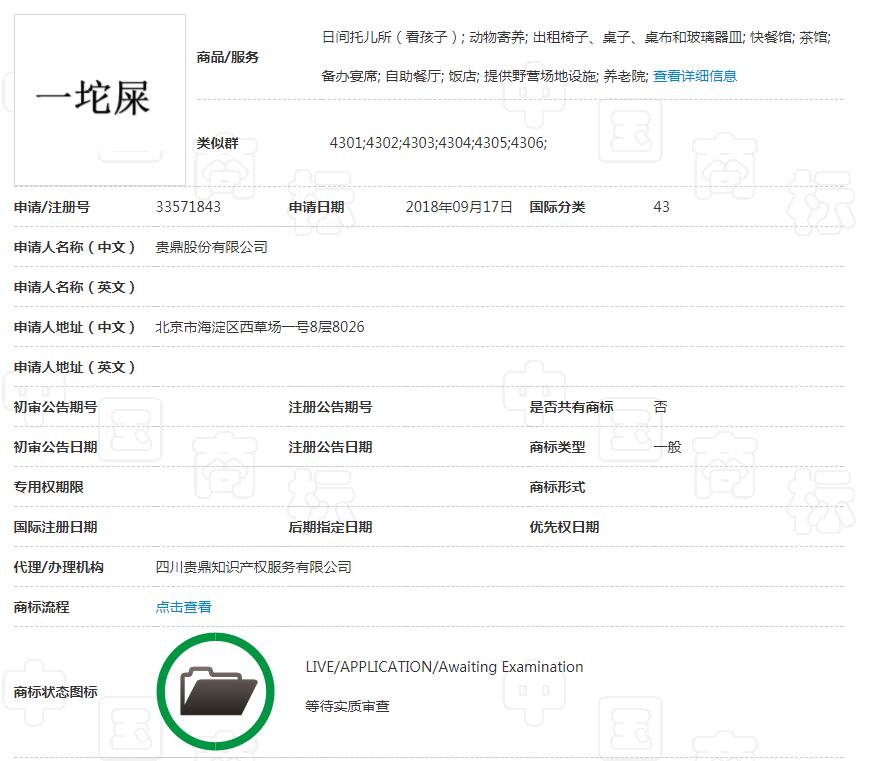Click the registration number 33571843
The height and width of the screenshot is (761, 870).
click(x=188, y=207)
